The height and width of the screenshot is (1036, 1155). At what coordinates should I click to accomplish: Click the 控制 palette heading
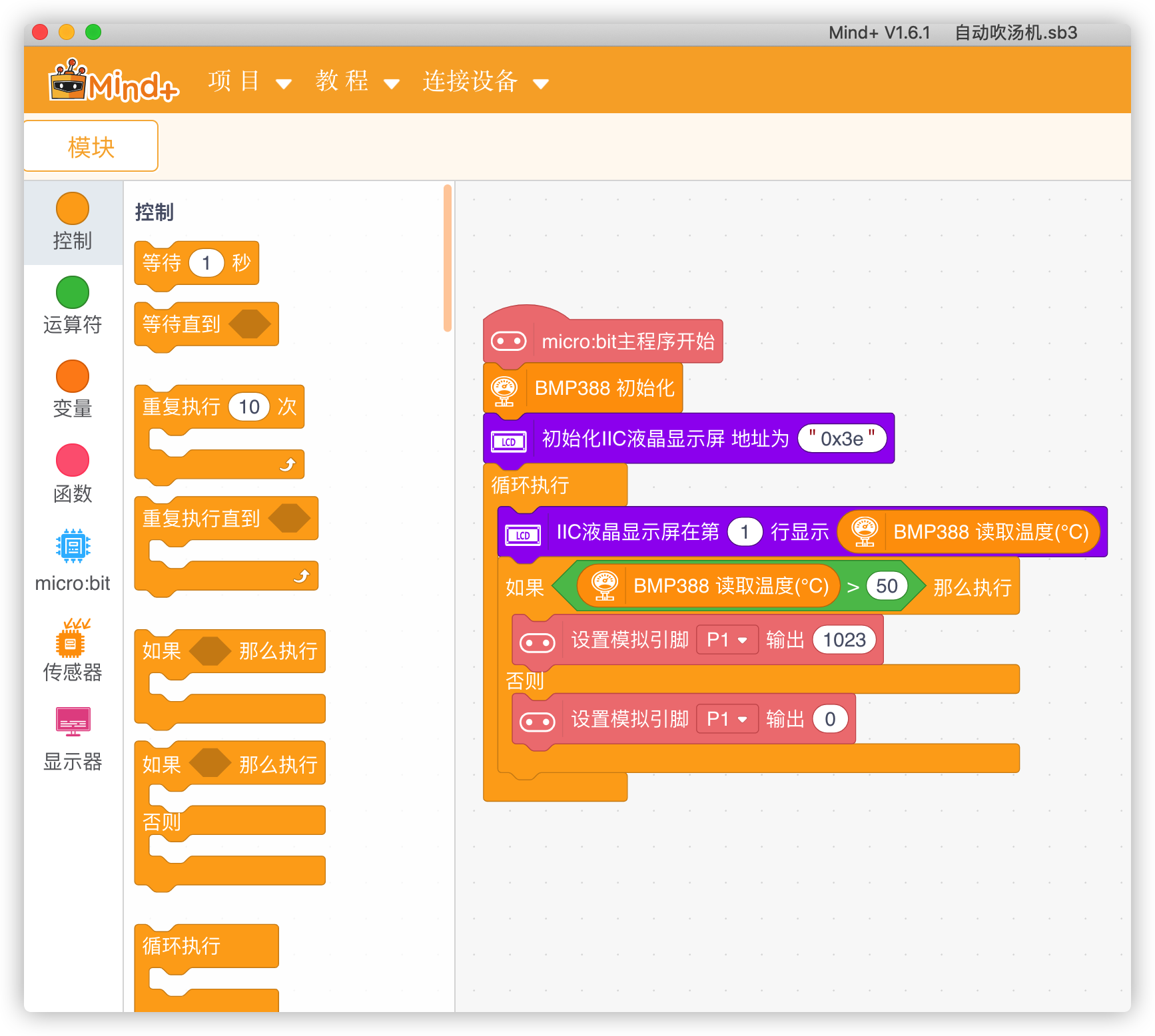[x=155, y=212]
